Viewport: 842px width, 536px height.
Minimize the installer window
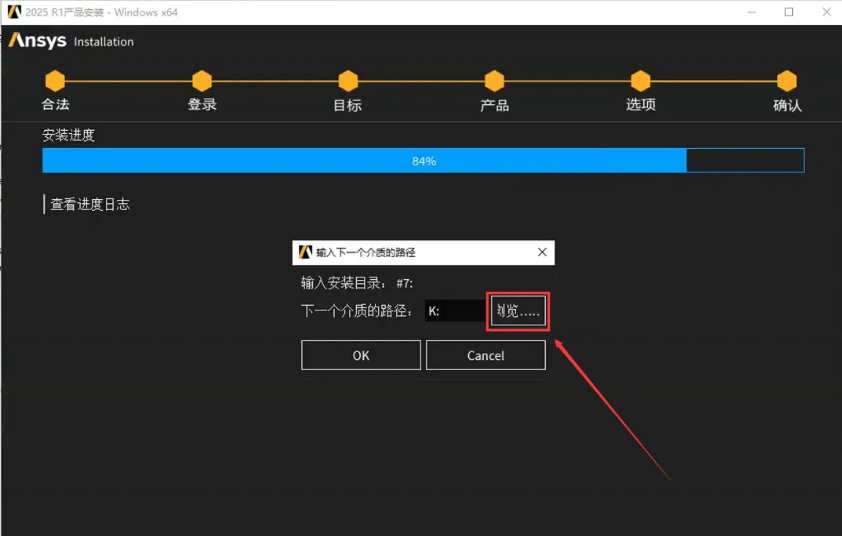click(752, 12)
